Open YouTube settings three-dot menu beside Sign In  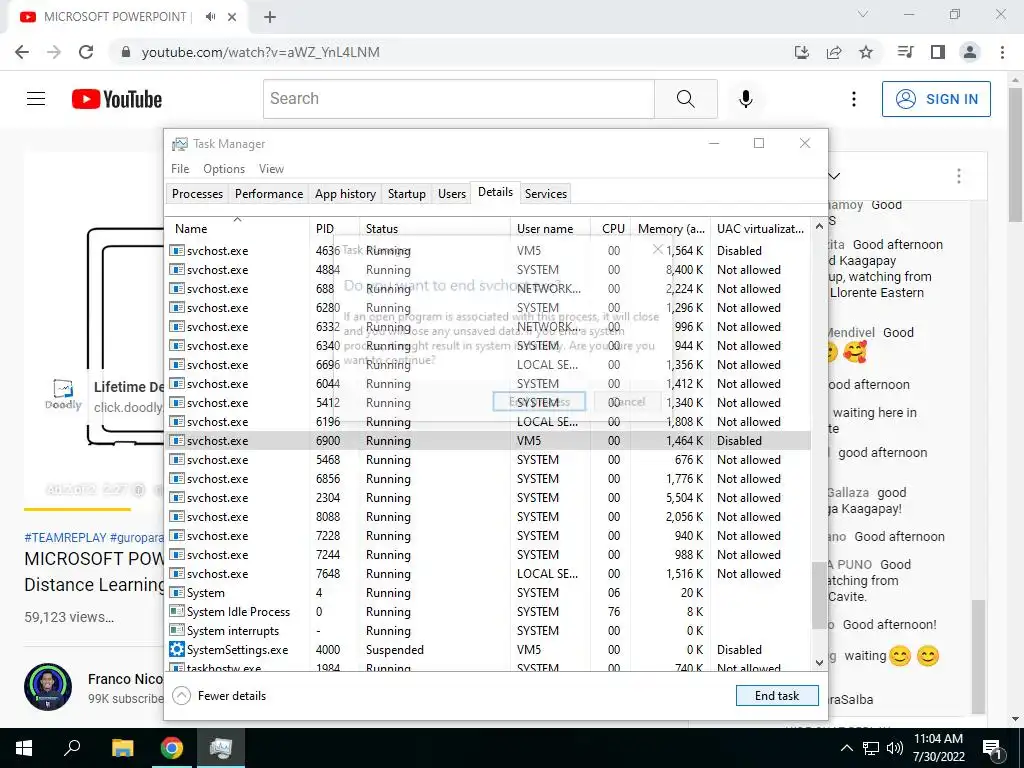click(854, 99)
